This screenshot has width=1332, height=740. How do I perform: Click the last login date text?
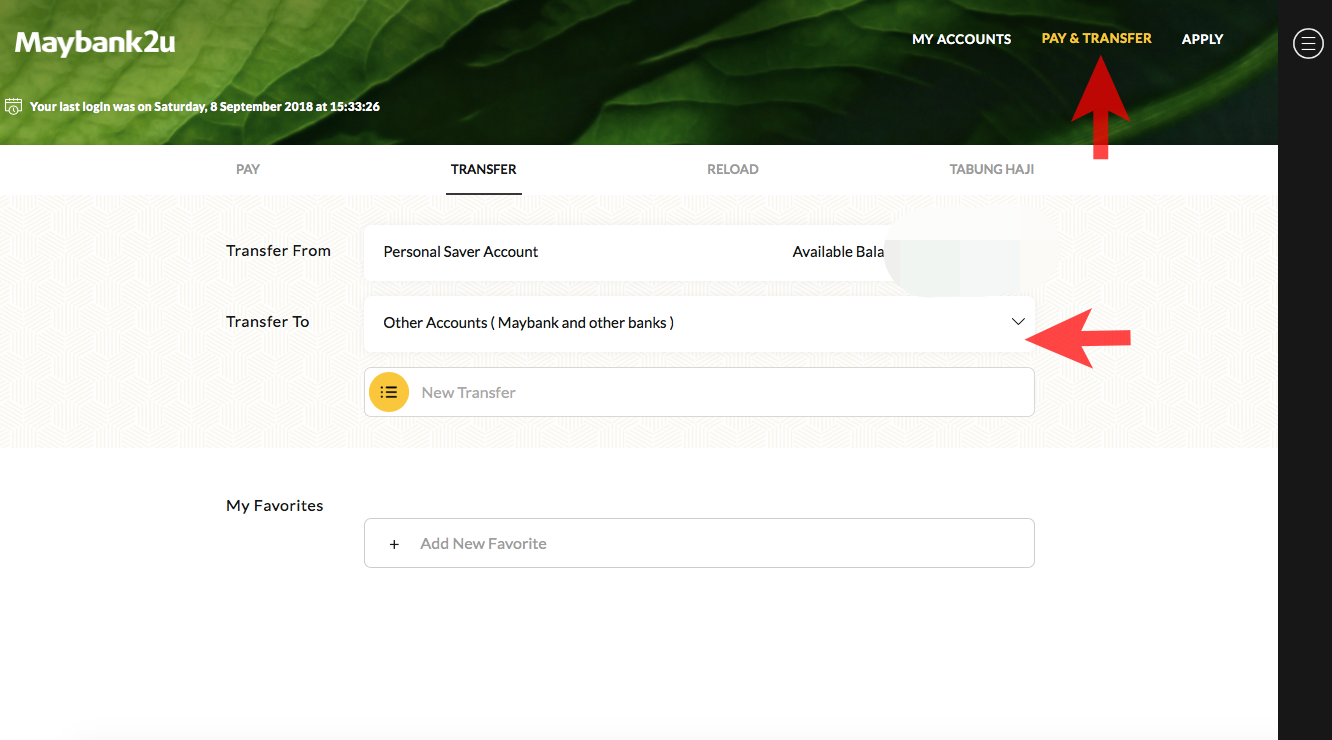point(205,106)
